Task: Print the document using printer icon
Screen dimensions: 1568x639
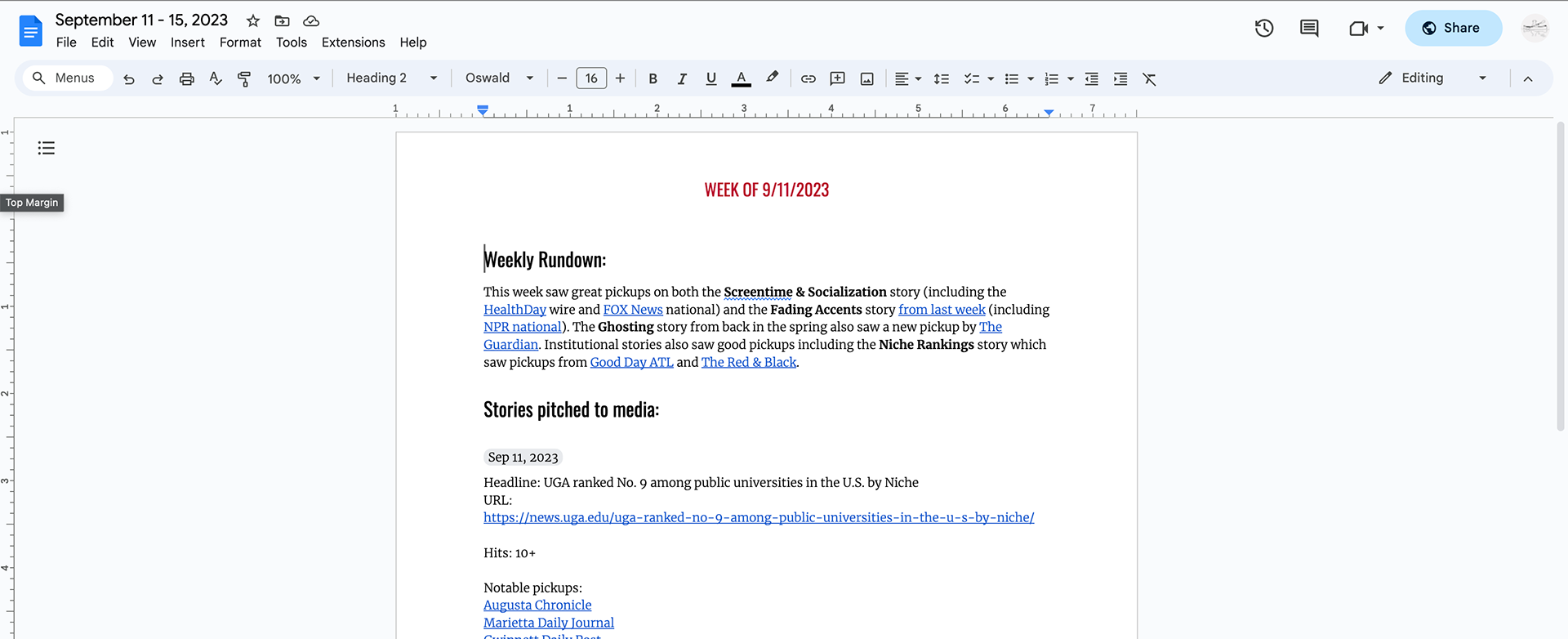Action: click(187, 78)
